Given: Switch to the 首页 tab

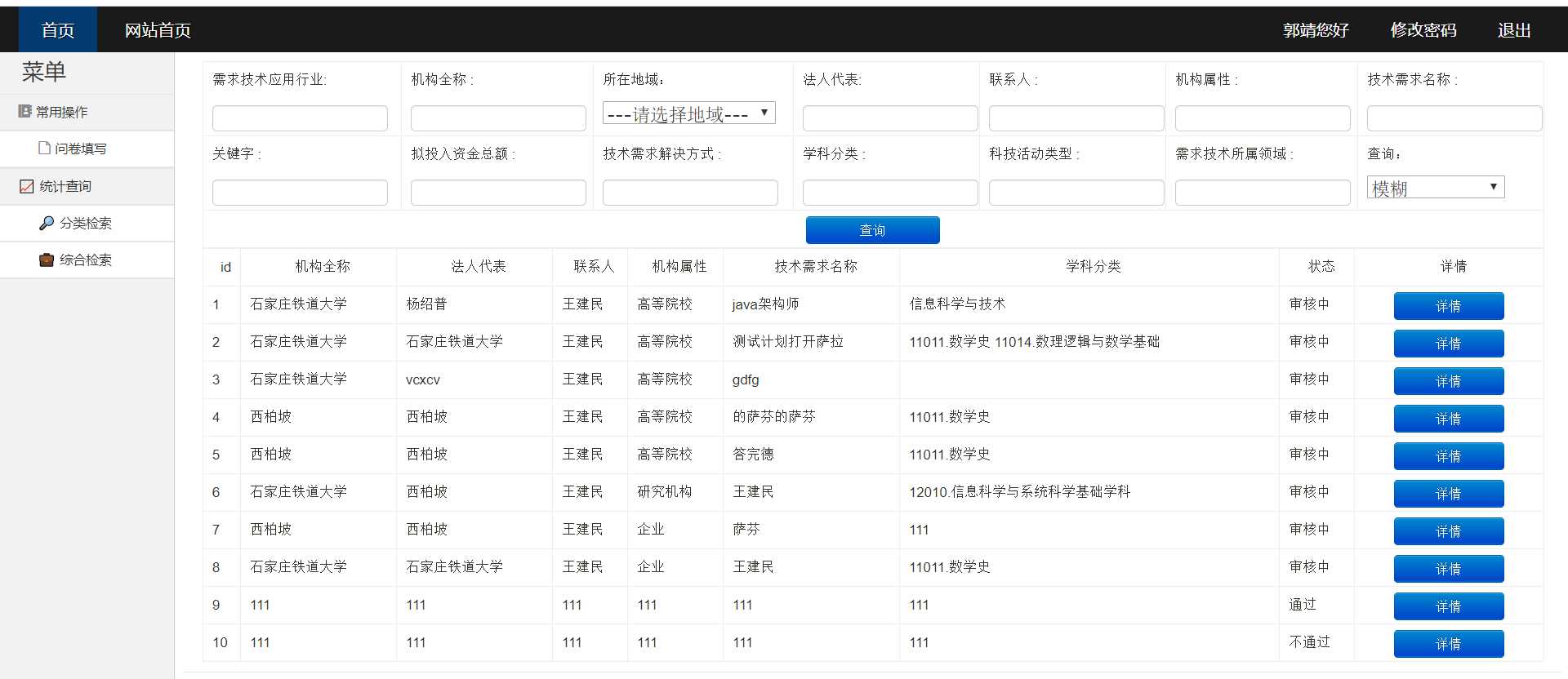Looking at the screenshot, I should click(57, 30).
